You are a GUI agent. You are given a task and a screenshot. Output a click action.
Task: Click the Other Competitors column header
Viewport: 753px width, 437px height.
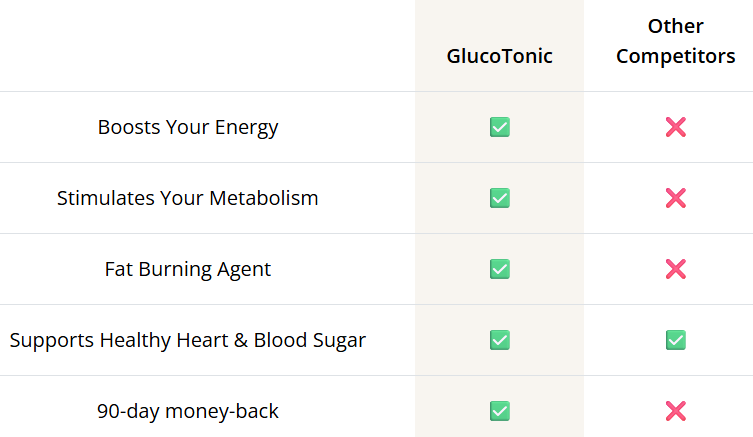click(x=675, y=41)
